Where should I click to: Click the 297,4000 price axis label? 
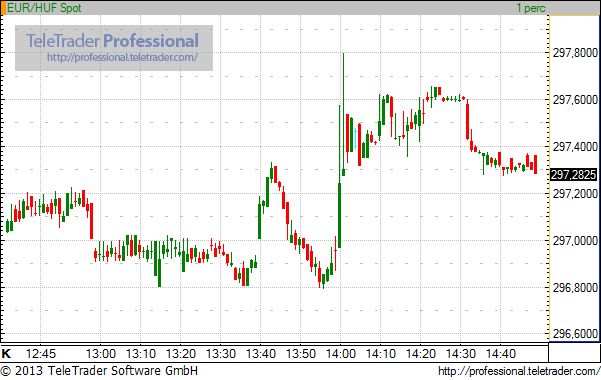click(x=575, y=146)
